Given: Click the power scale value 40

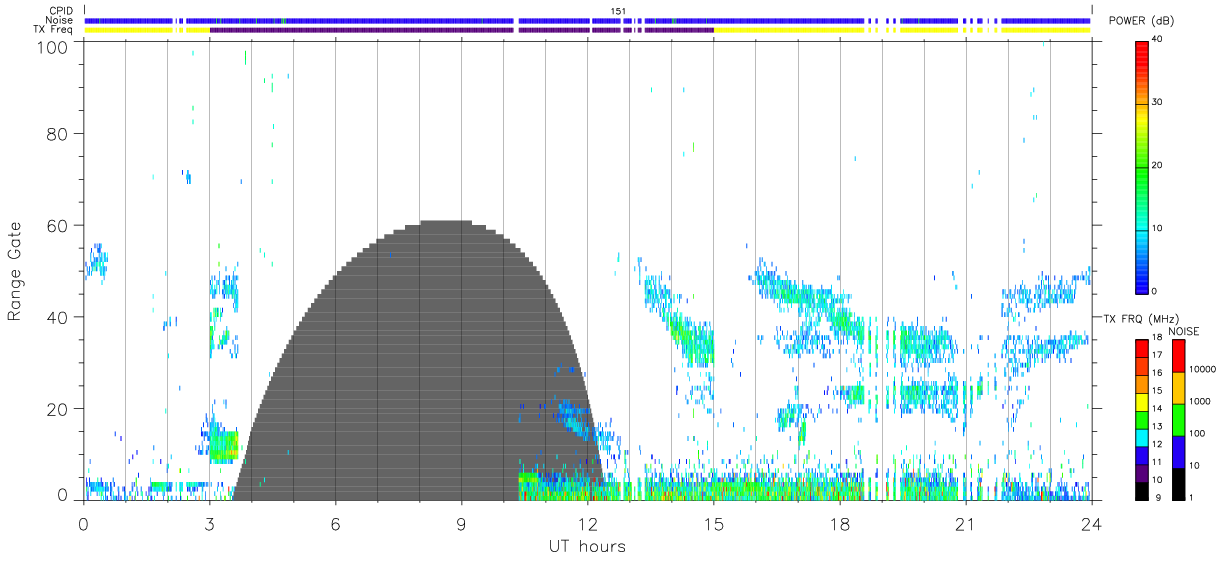Looking at the screenshot, I should click(1158, 40).
